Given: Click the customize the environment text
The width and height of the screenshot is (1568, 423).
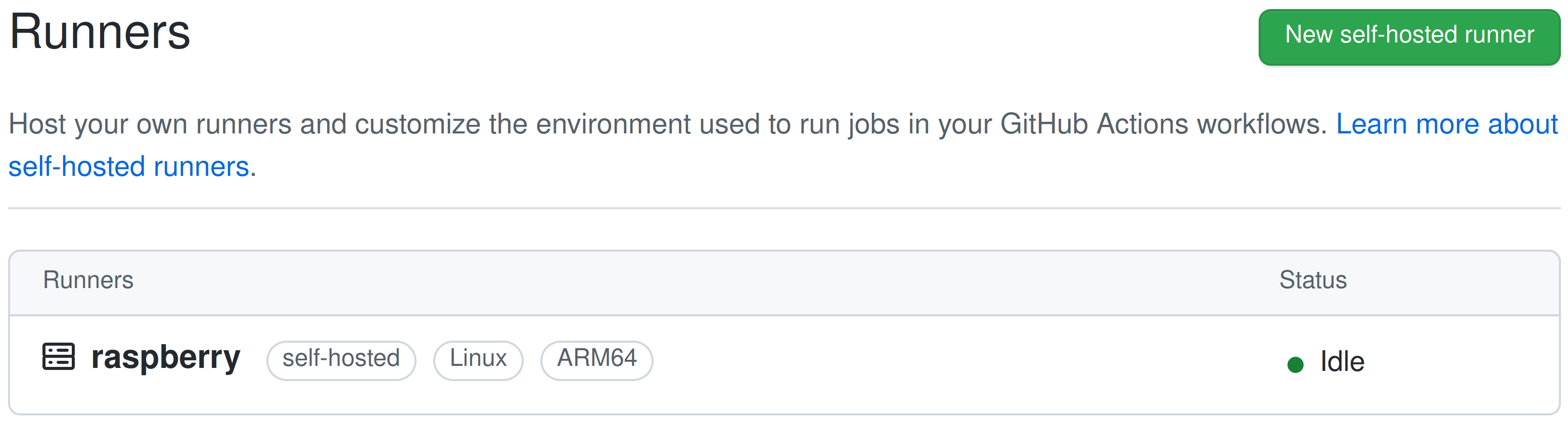Looking at the screenshot, I should pyautogui.click(x=523, y=124).
